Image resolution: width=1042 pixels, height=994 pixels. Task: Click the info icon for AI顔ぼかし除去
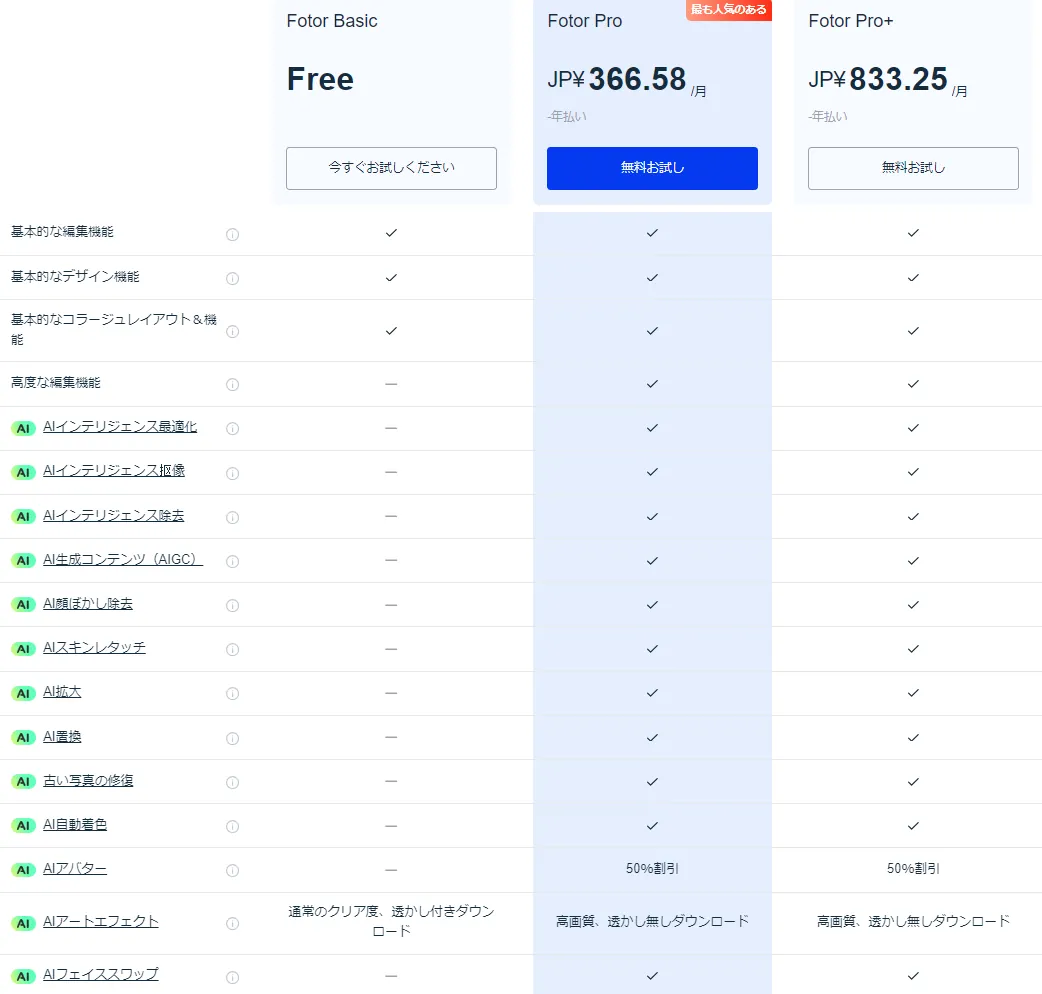pyautogui.click(x=233, y=605)
